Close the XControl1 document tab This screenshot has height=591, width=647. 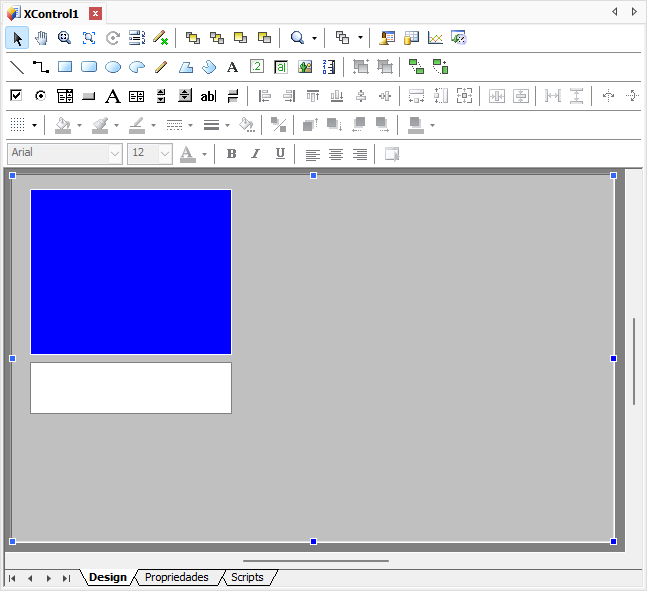[x=95, y=14]
